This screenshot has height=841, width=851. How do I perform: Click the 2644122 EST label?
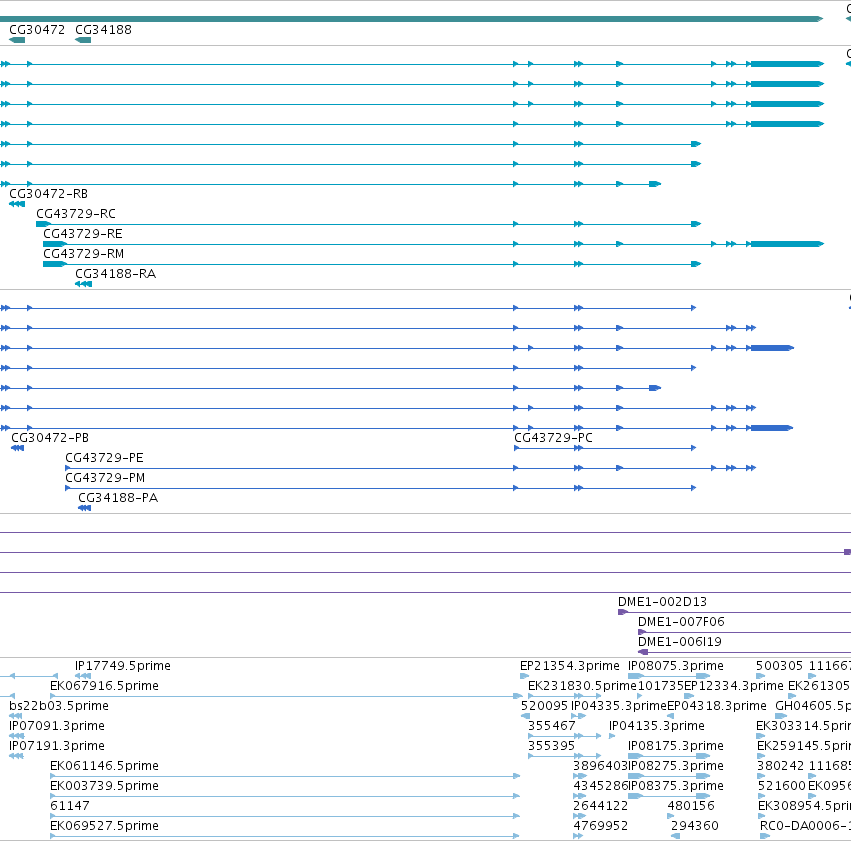[600, 806]
